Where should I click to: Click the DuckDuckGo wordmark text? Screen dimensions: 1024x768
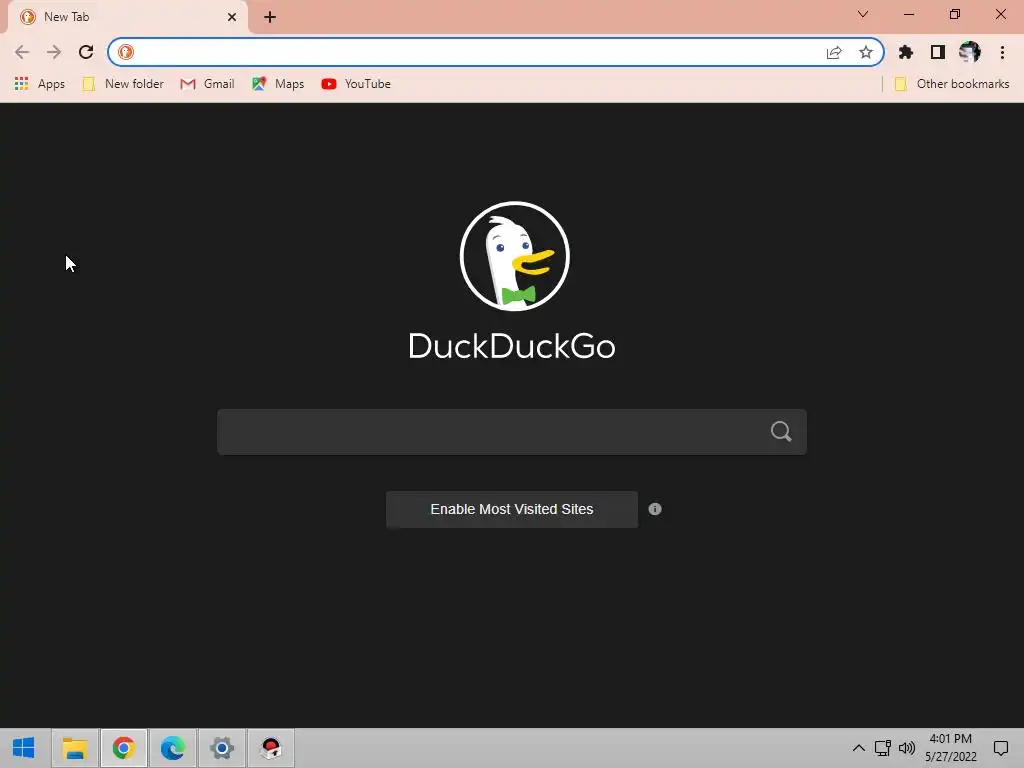(x=512, y=346)
